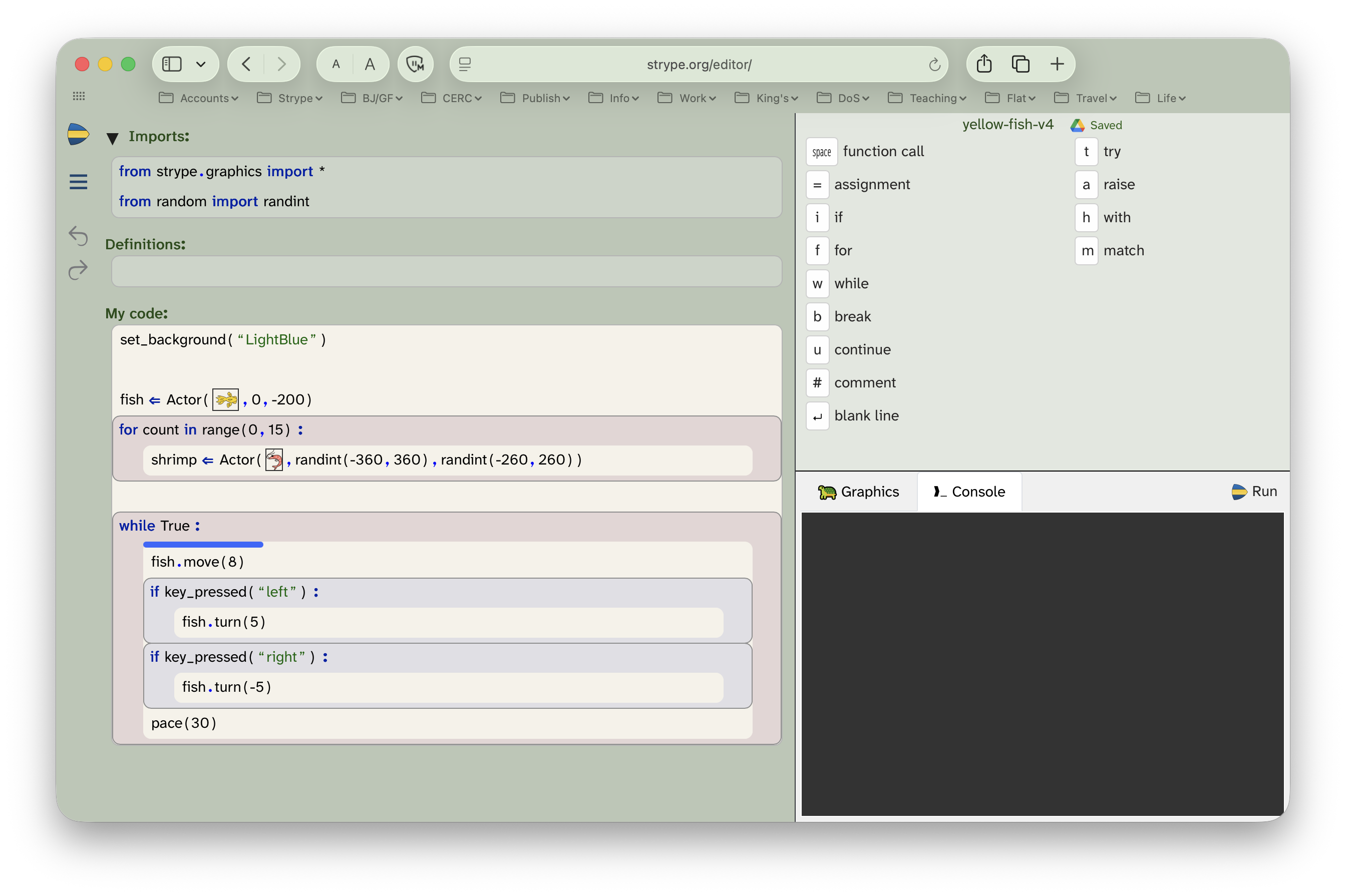The width and height of the screenshot is (1346, 896).
Task: Click the page reader icon in address bar
Action: [465, 65]
